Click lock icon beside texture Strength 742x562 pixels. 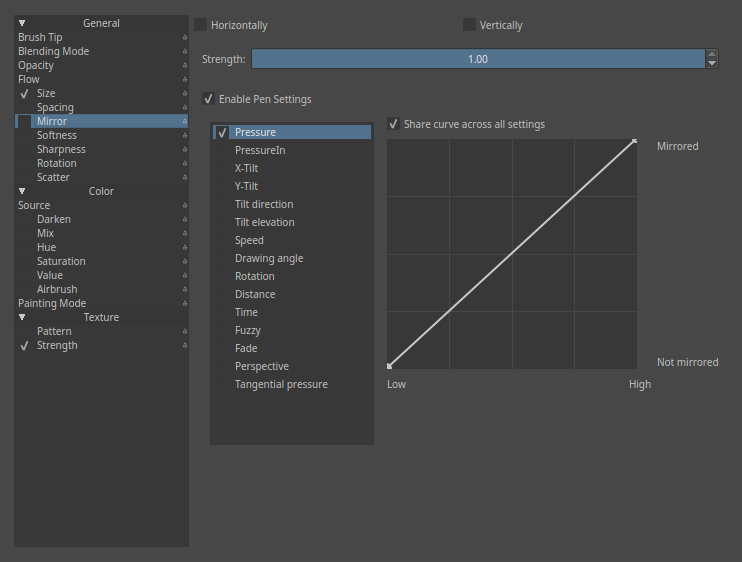(x=185, y=346)
